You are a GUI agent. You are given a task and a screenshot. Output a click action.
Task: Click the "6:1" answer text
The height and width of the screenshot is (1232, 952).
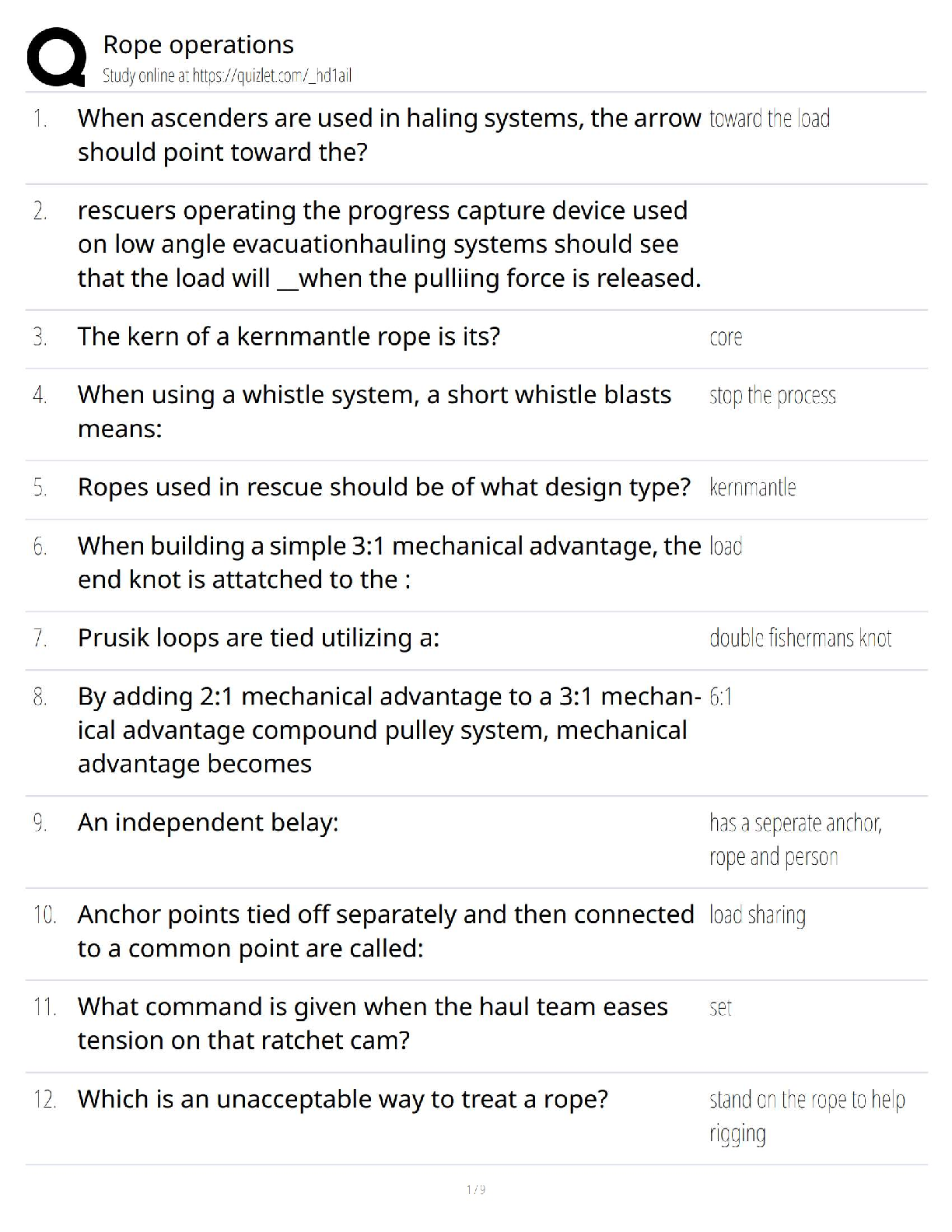click(721, 696)
